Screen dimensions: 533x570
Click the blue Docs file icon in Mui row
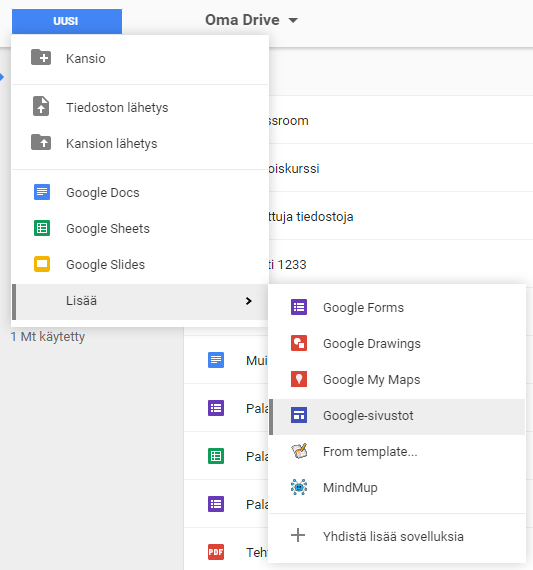pyautogui.click(x=216, y=360)
